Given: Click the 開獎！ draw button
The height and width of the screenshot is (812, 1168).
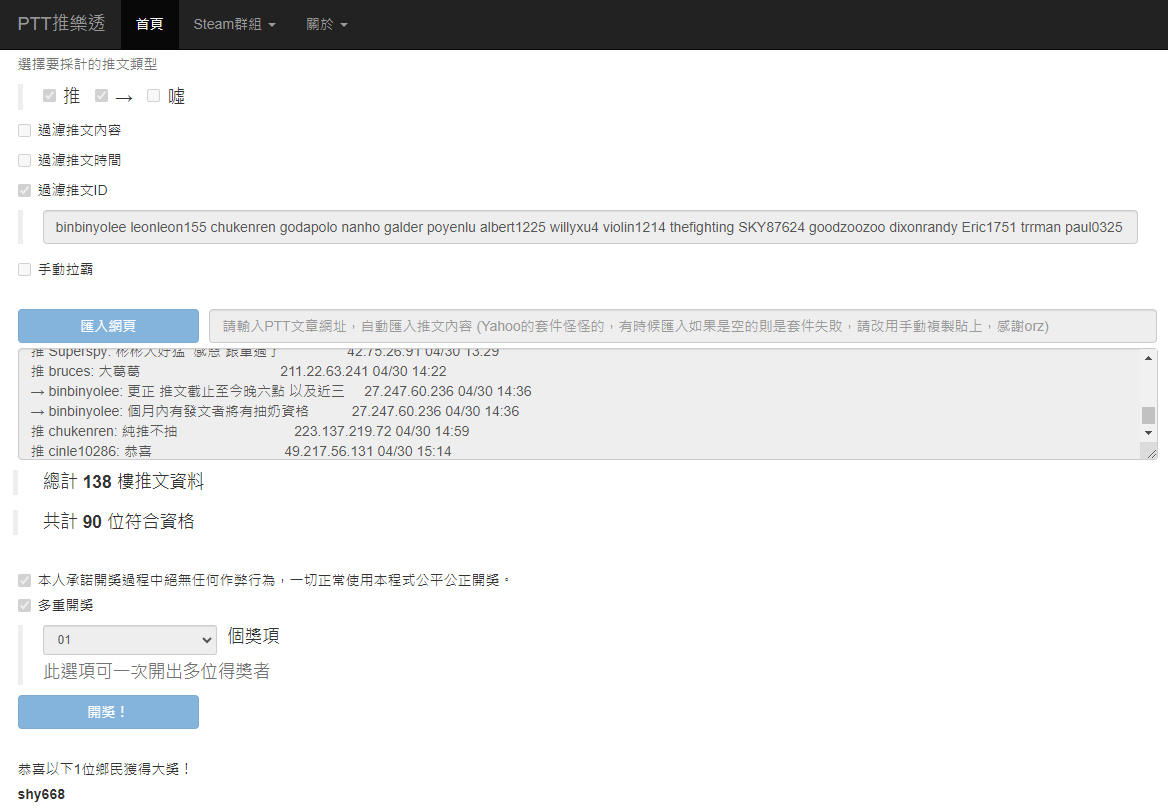Looking at the screenshot, I should (108, 712).
